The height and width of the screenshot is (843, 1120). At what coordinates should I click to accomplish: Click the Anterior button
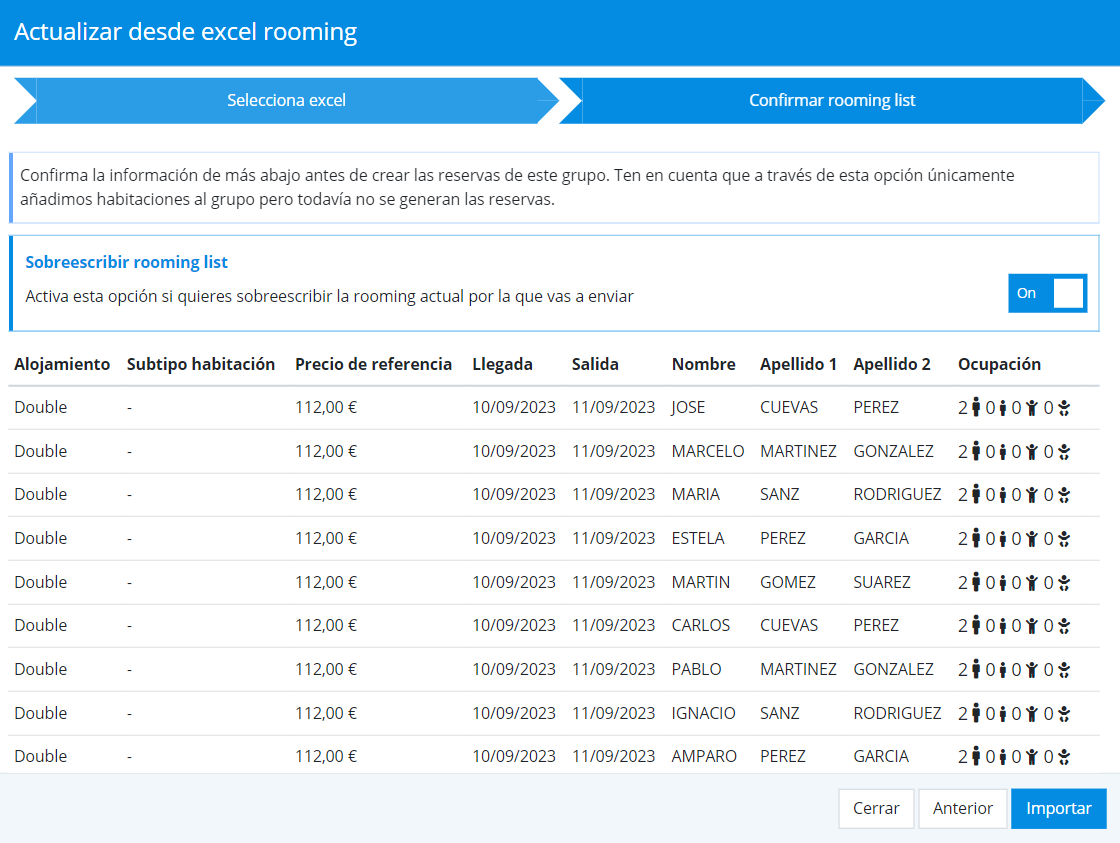[x=962, y=809]
